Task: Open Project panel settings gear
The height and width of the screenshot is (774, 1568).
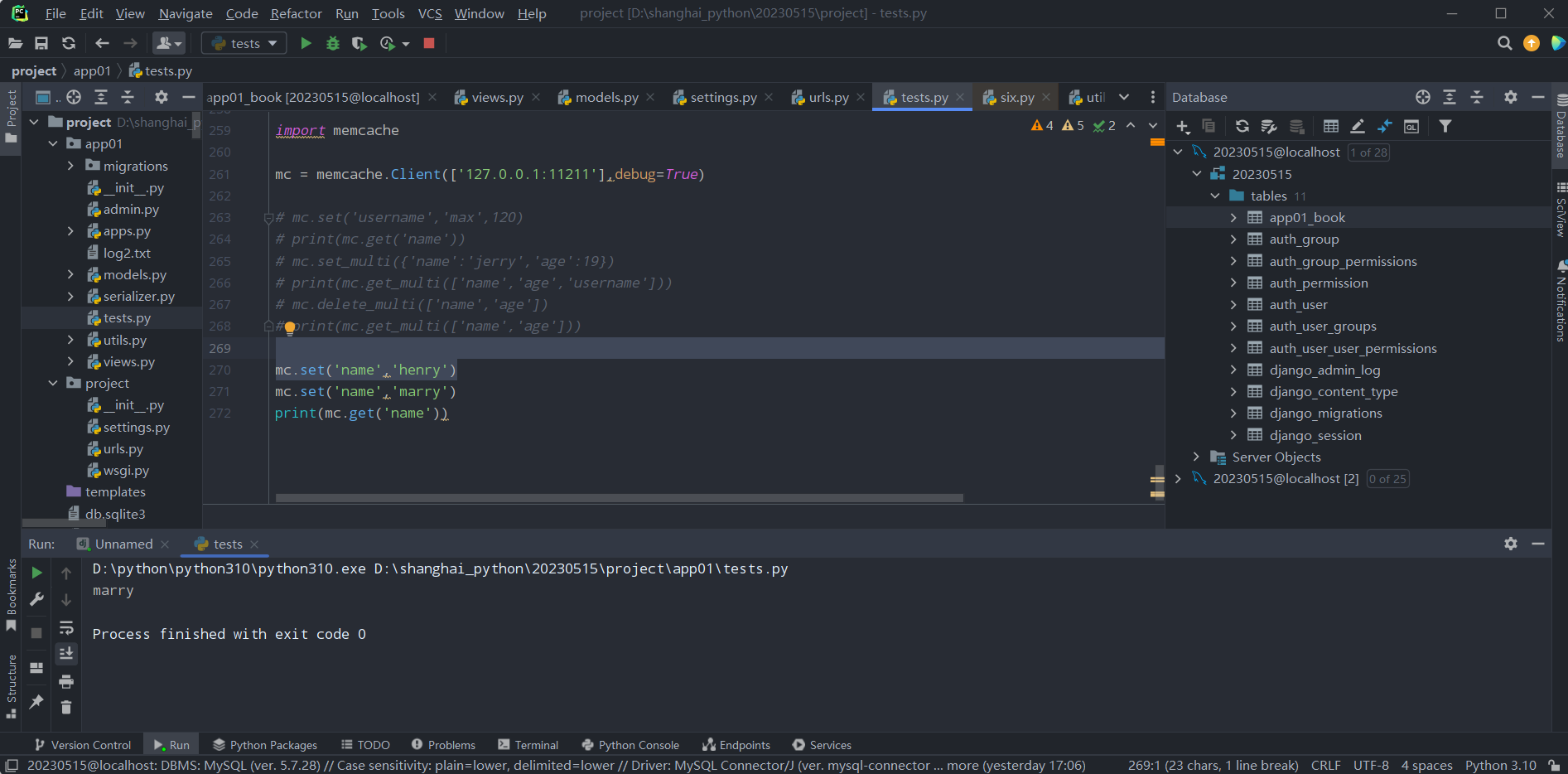Action: 162,97
